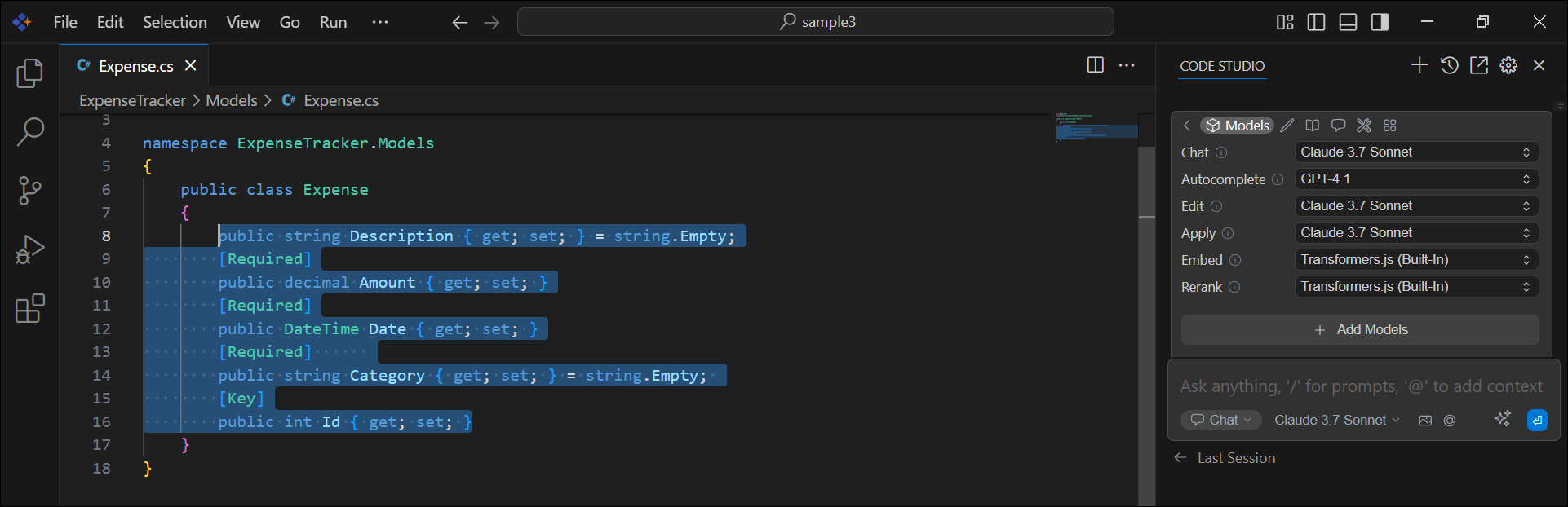Select the Expense.cs editor tab
The image size is (1568, 507).
click(x=135, y=66)
